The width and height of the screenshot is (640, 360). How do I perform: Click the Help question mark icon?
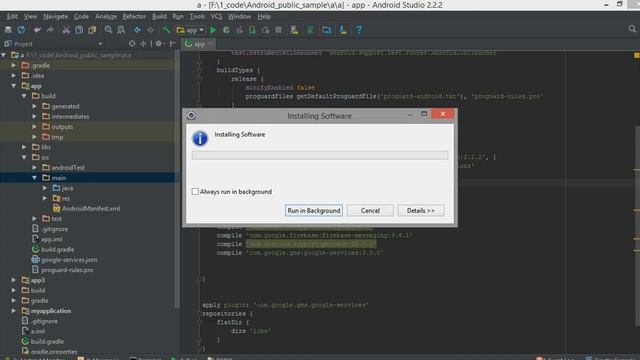coord(359,30)
